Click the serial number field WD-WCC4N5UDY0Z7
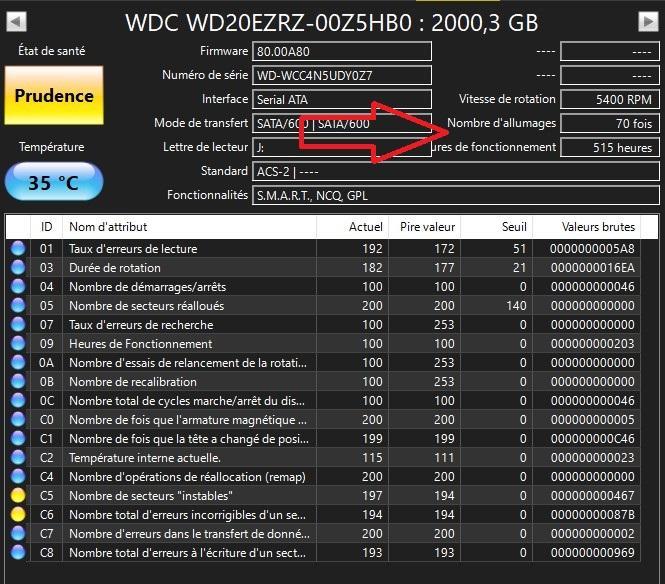The image size is (665, 584). click(x=342, y=75)
